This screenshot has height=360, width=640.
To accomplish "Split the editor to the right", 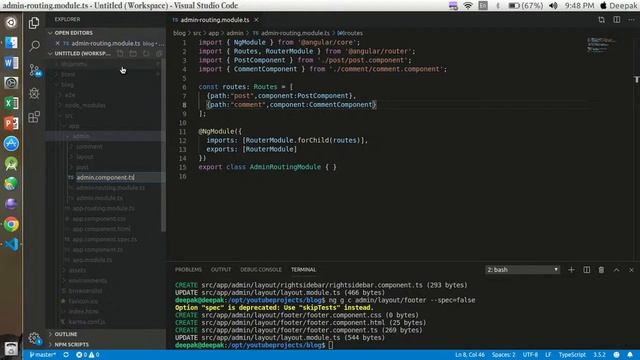I will point(617,20).
